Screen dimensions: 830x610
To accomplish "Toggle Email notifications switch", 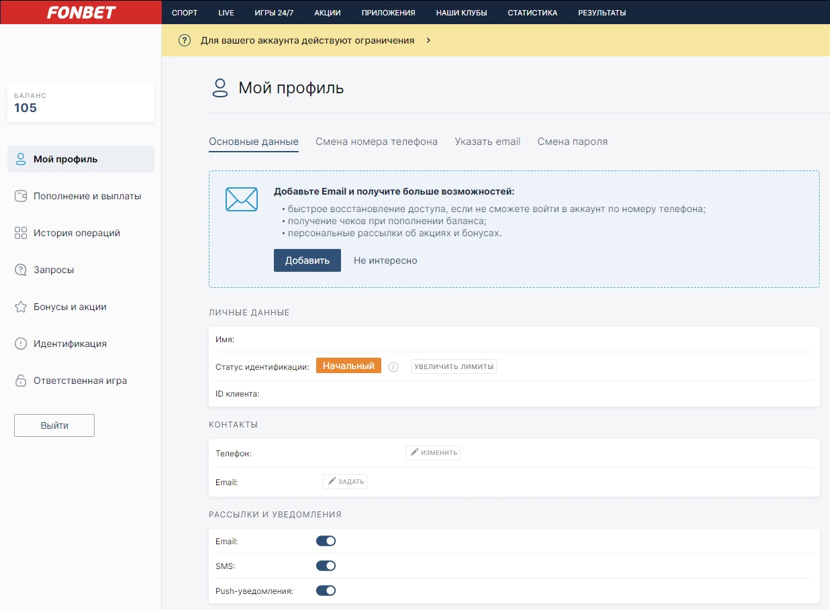I will (326, 541).
